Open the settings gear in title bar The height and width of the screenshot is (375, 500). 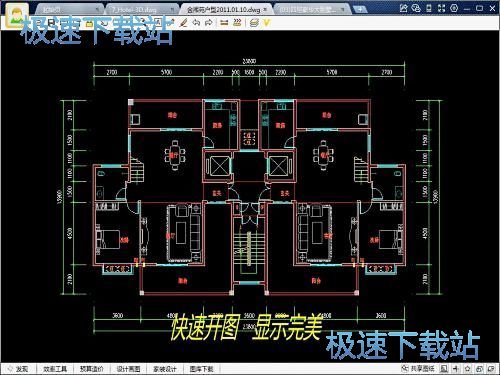454,8
